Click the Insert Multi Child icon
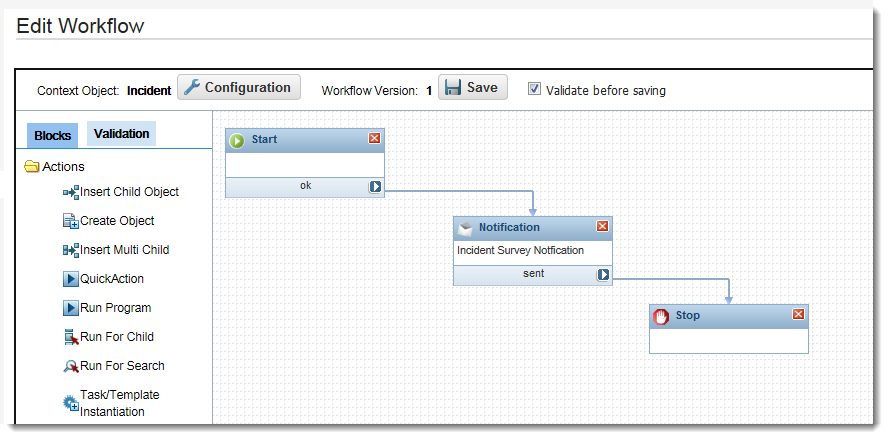Screen dimensions: 888x439 (70, 250)
